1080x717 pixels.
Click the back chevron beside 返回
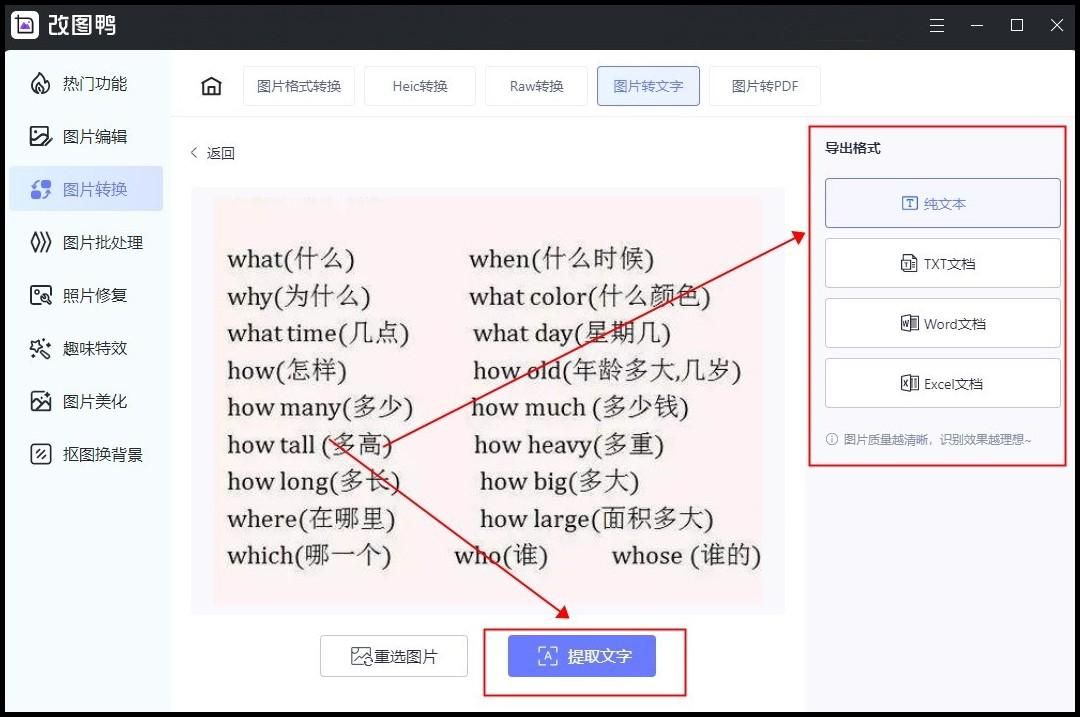pos(194,152)
